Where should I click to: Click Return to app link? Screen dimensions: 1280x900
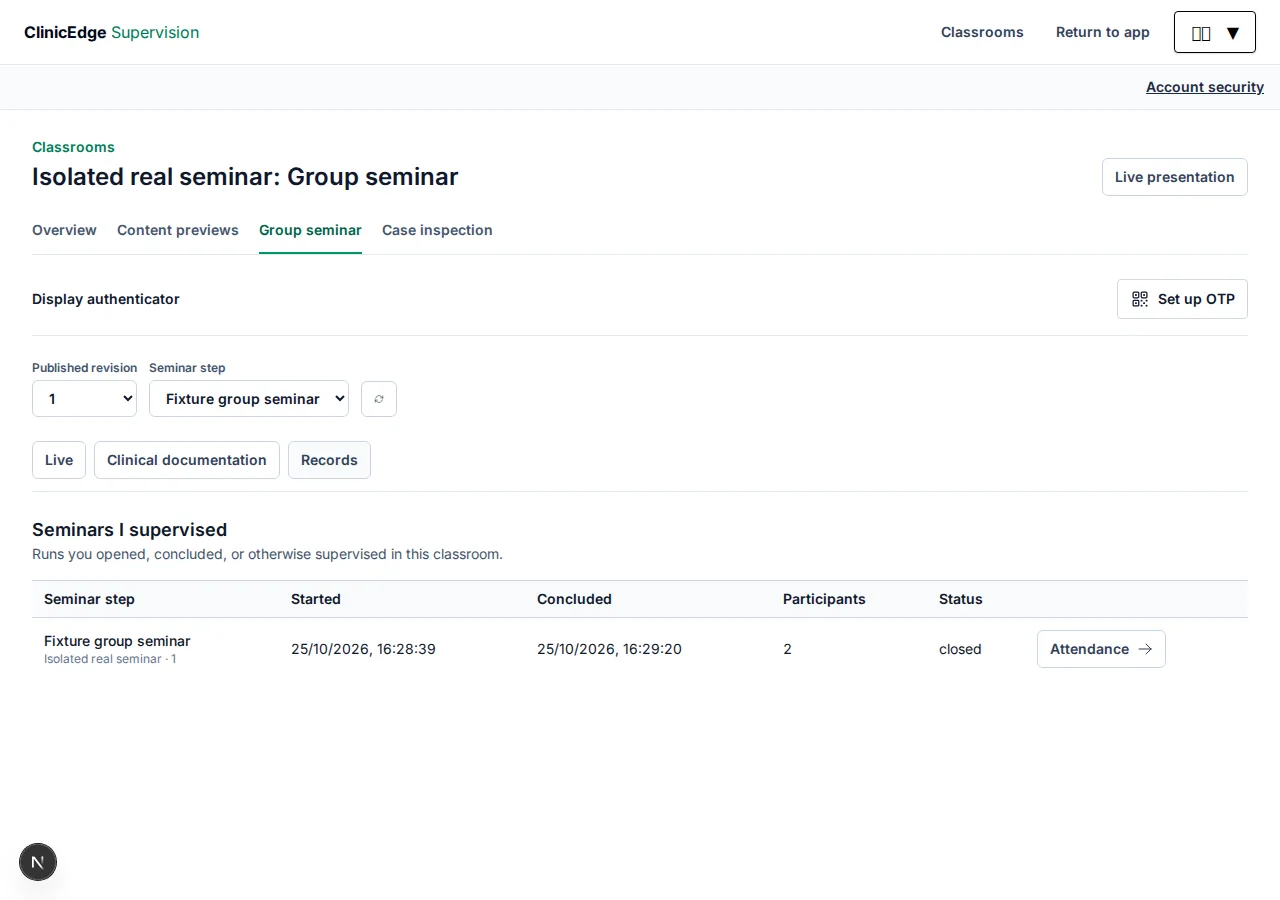click(1103, 32)
